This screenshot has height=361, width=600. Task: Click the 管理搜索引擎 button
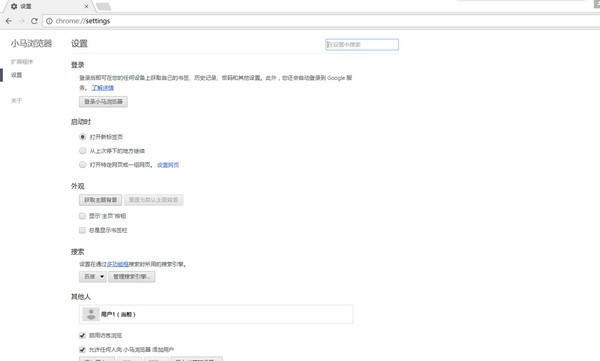pos(132,276)
